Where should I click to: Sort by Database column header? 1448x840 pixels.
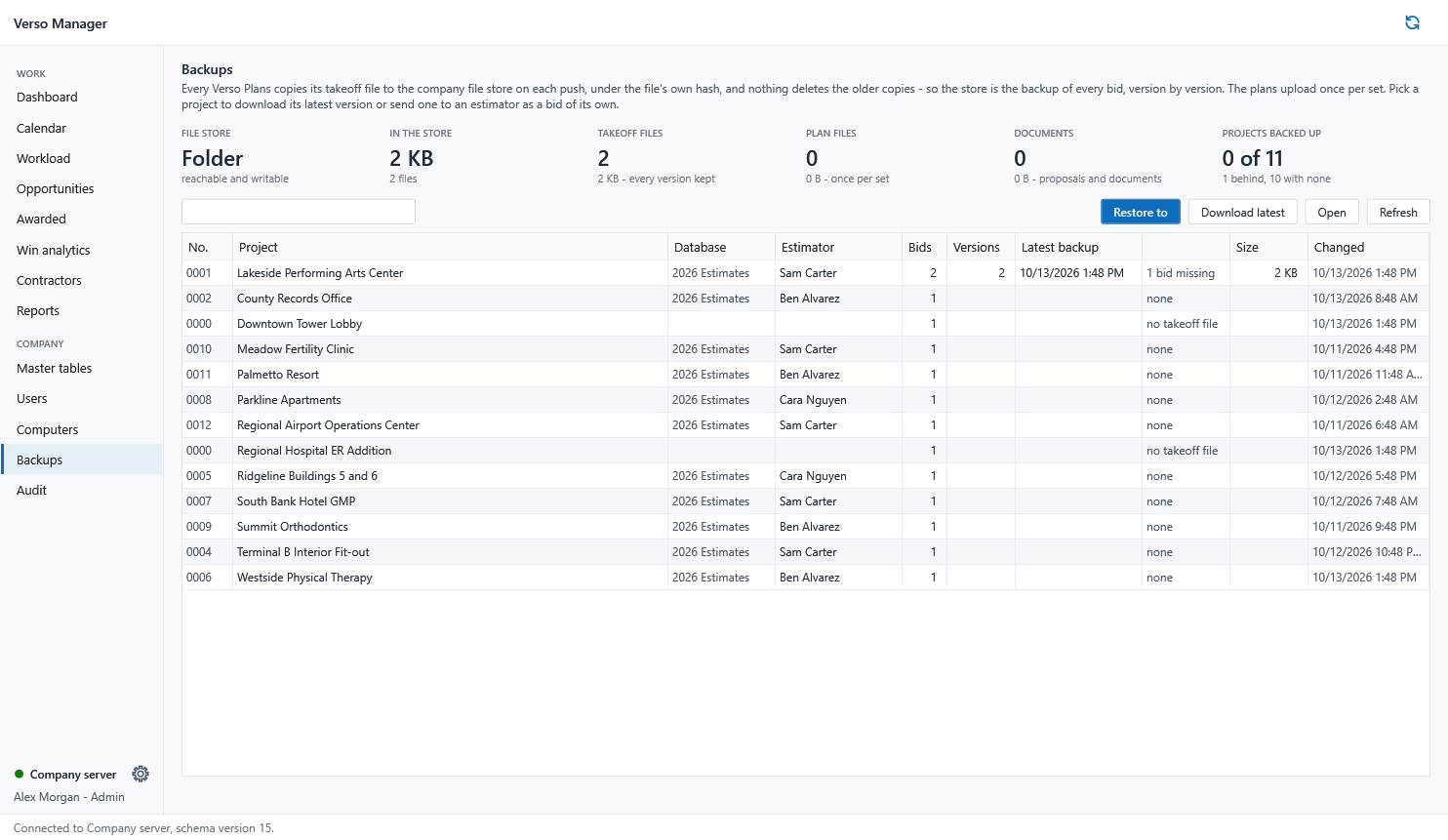(x=721, y=247)
